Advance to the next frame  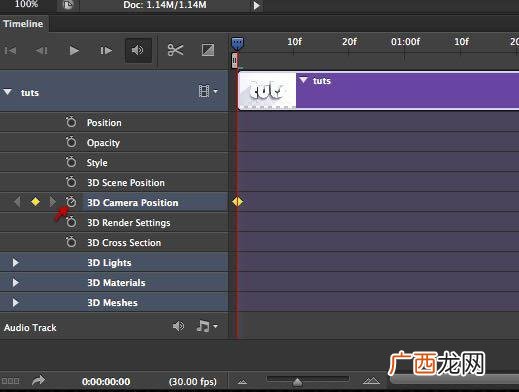pos(106,51)
